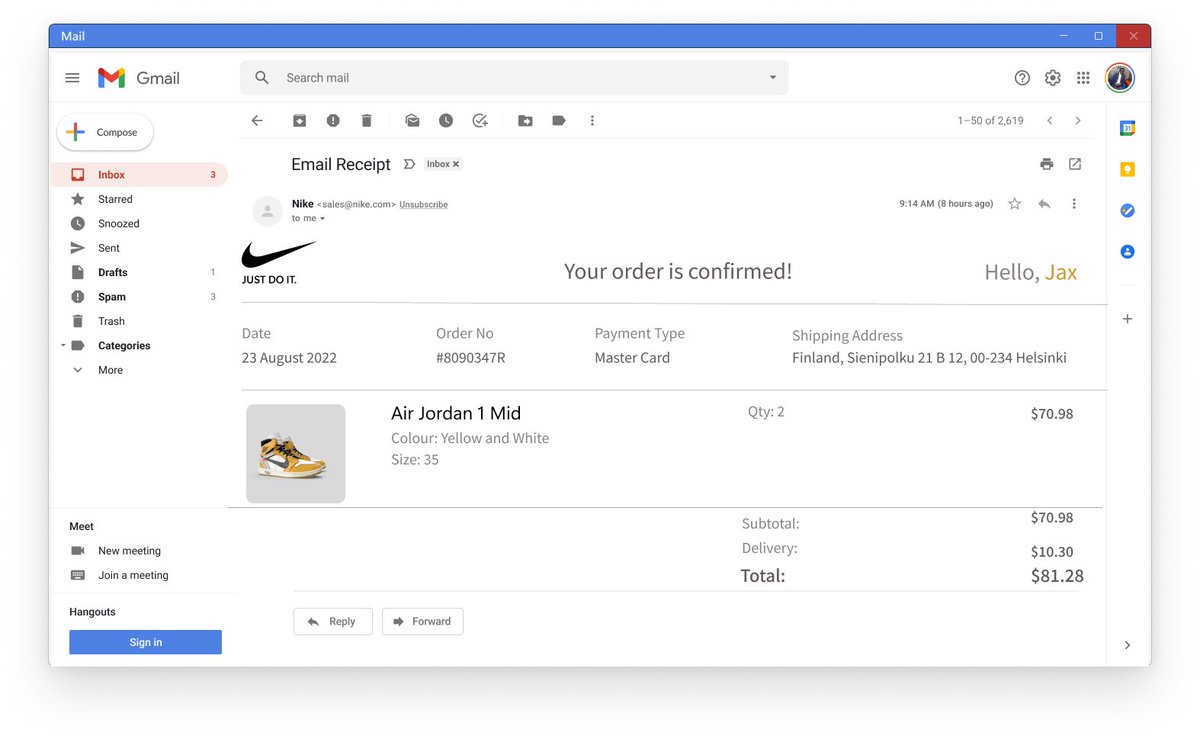Screen dimensions: 1200x739
Task: Click the Air Jordan shoe thumbnail
Action: [296, 453]
